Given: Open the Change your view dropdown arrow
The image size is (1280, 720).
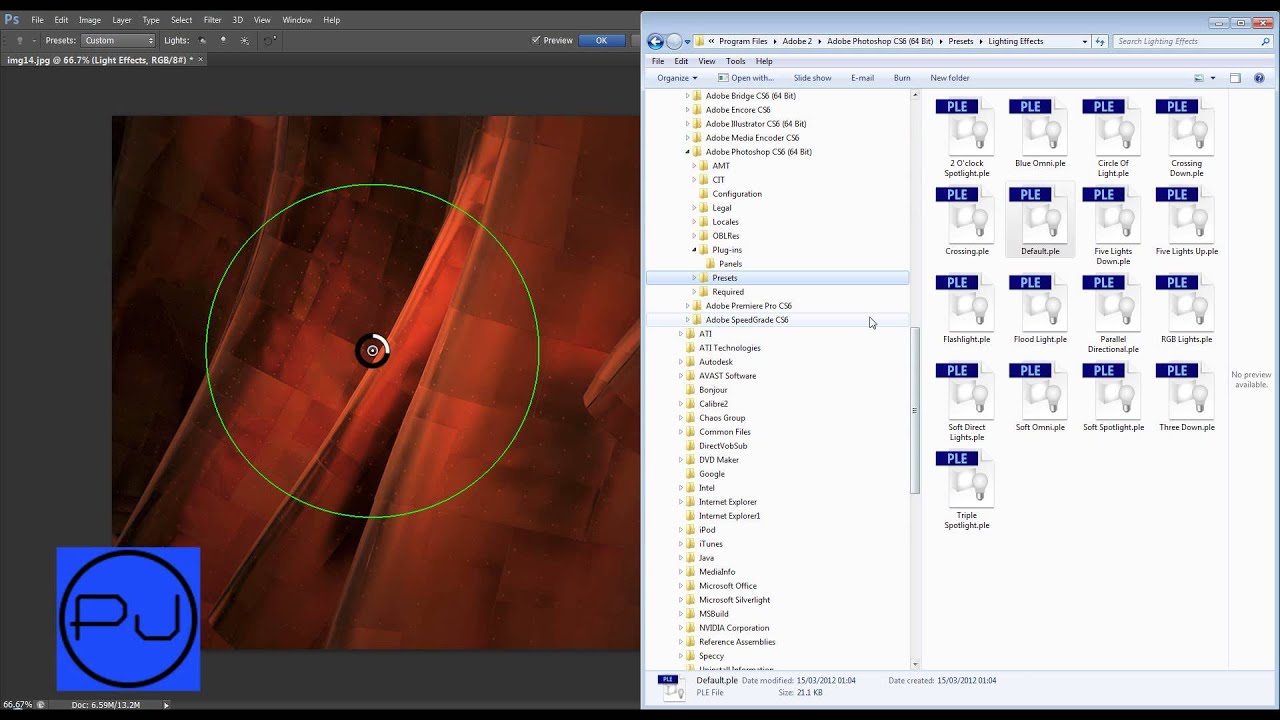Looking at the screenshot, I should point(1213,78).
